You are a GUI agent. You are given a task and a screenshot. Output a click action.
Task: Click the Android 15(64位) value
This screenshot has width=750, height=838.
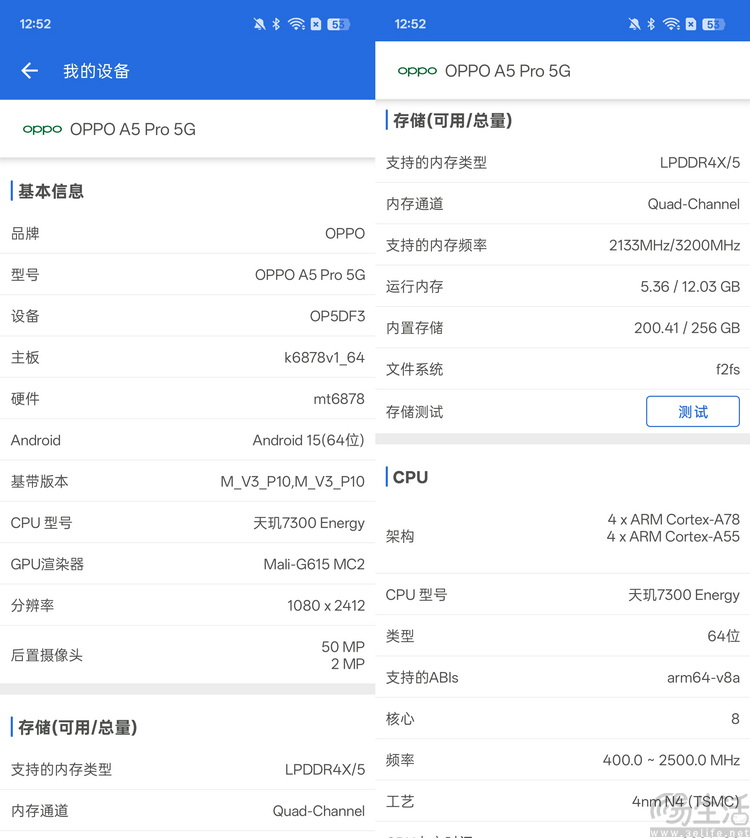pos(308,440)
